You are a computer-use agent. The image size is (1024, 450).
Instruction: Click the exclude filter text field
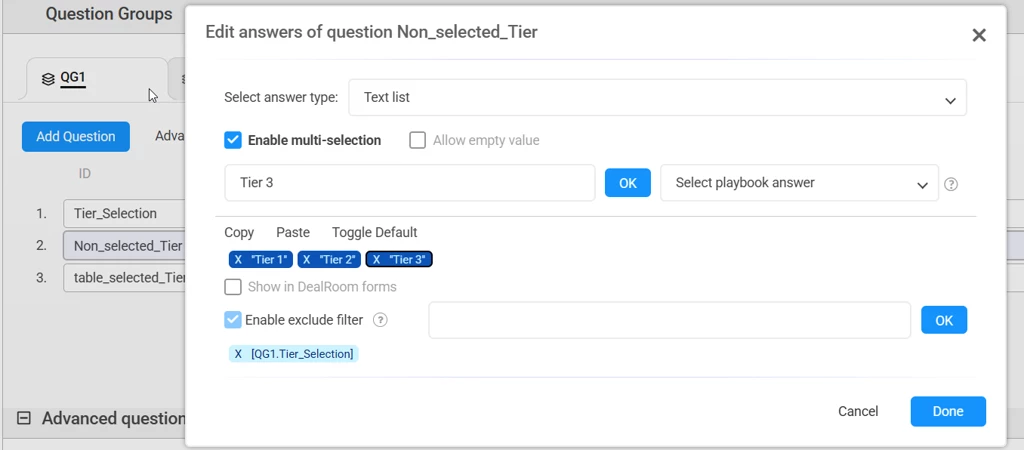pyautogui.click(x=669, y=320)
